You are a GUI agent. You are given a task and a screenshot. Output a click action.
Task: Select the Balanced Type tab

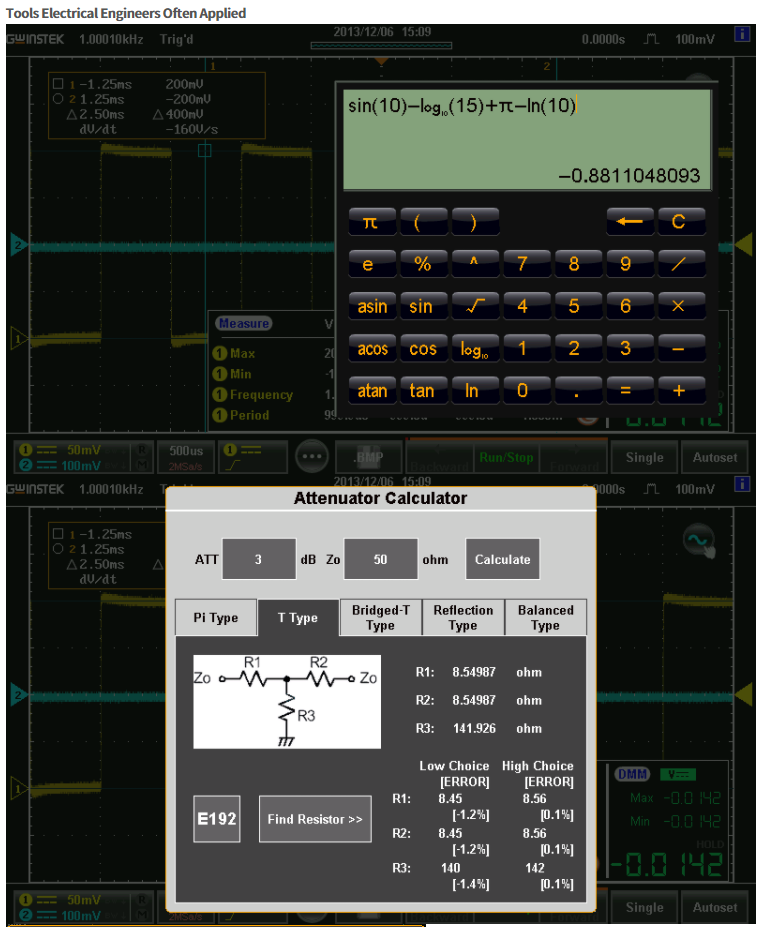coord(545,617)
